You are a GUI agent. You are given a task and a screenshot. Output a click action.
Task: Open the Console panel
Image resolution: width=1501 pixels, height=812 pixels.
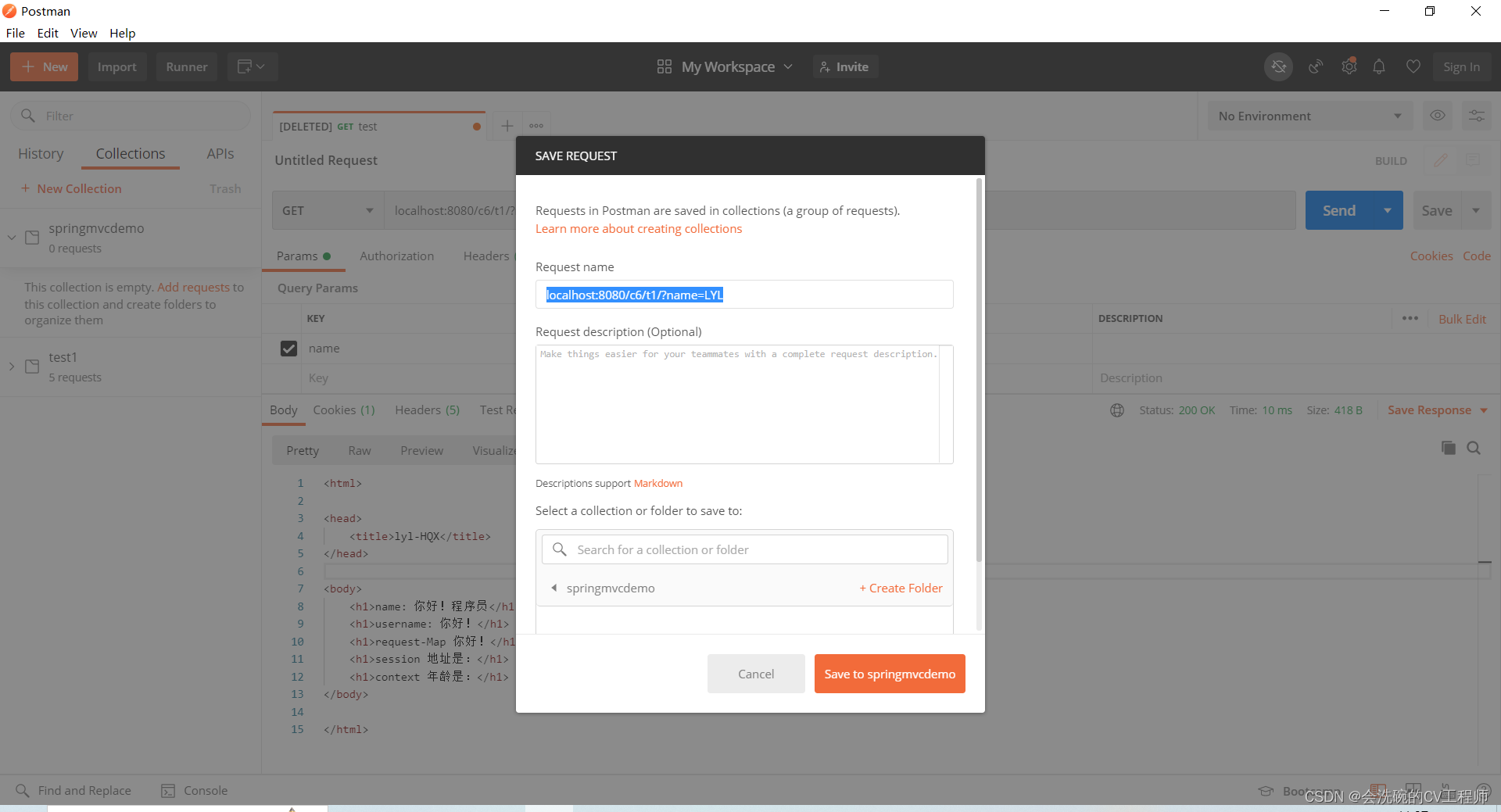coord(195,791)
